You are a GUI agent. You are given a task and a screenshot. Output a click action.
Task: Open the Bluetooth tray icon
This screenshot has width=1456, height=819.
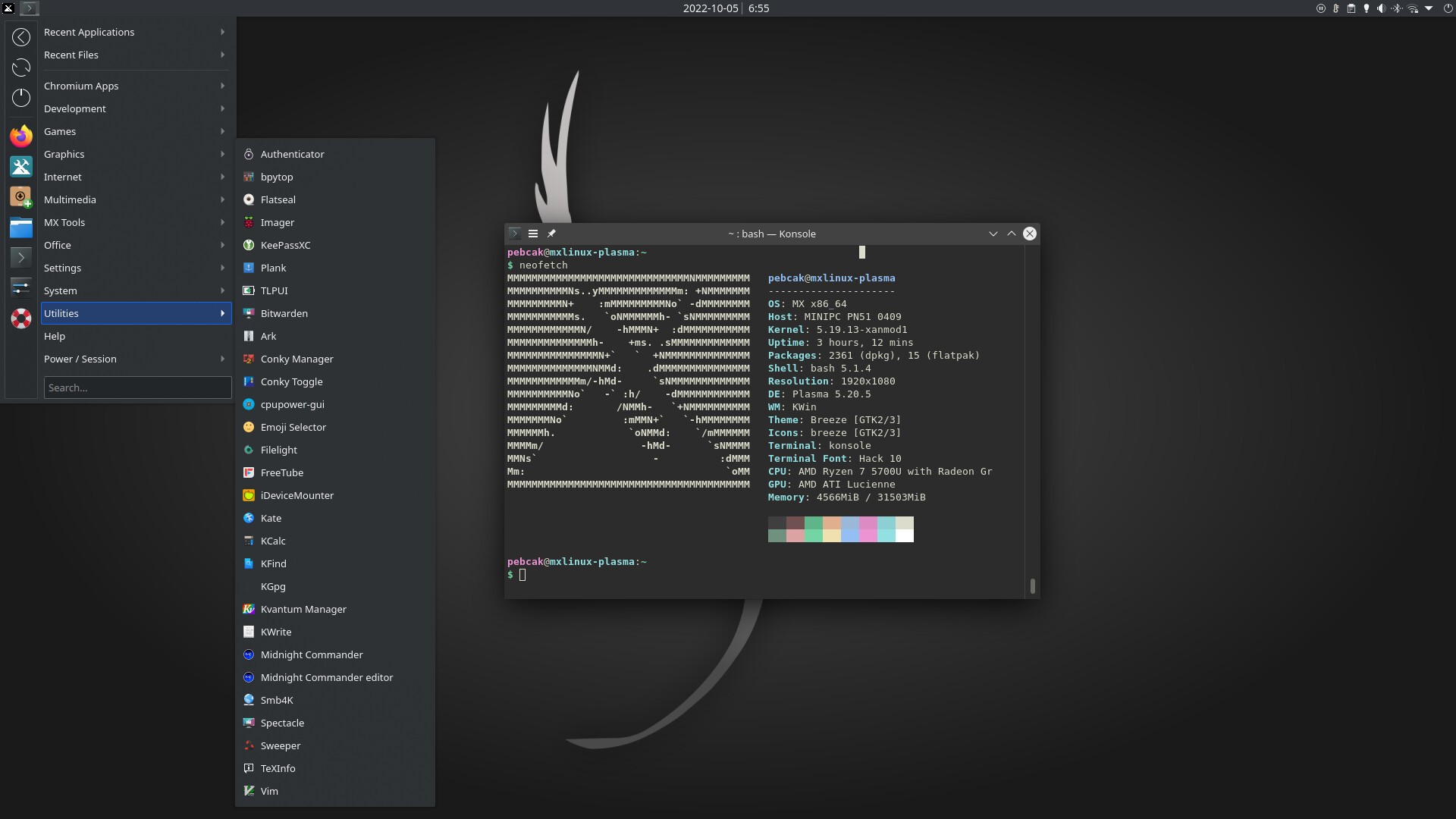point(1397,8)
